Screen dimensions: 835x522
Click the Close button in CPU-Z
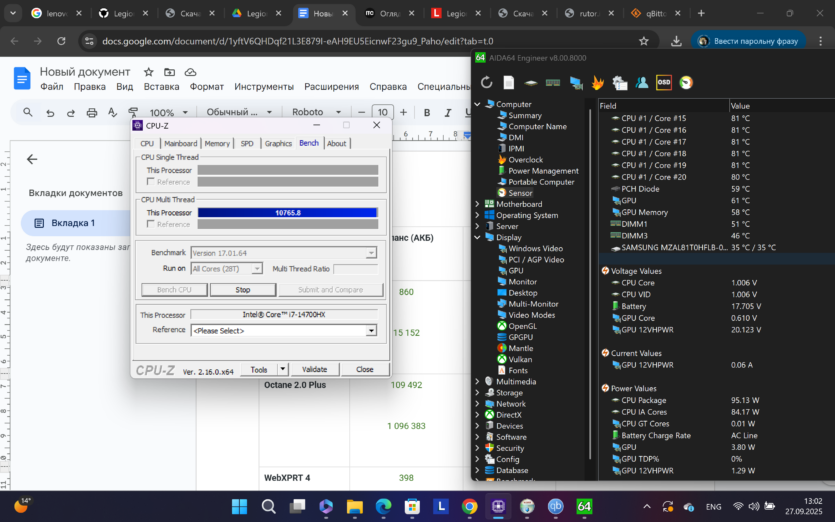pos(365,369)
